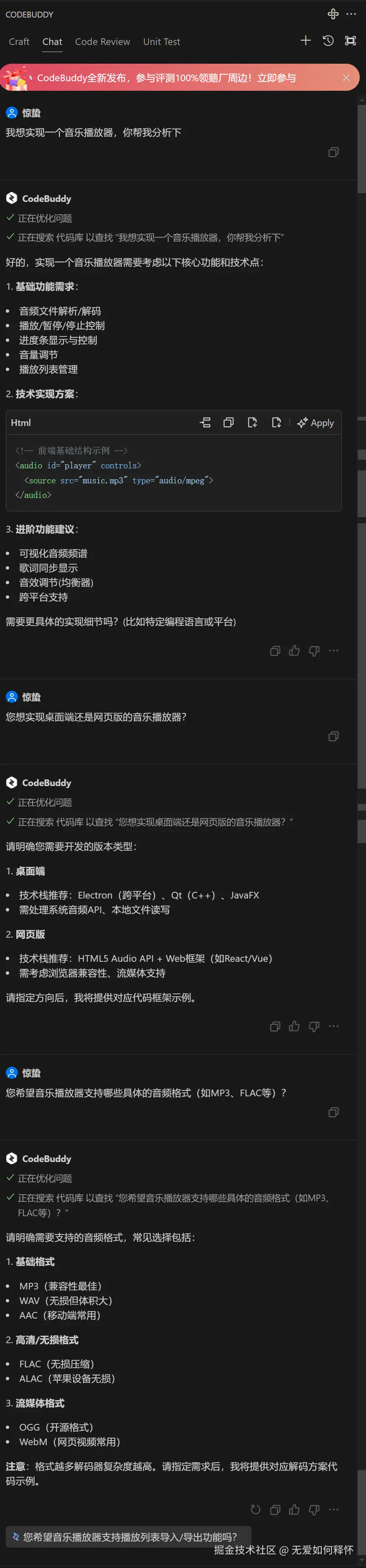Open the chat history clock icon

(x=328, y=41)
